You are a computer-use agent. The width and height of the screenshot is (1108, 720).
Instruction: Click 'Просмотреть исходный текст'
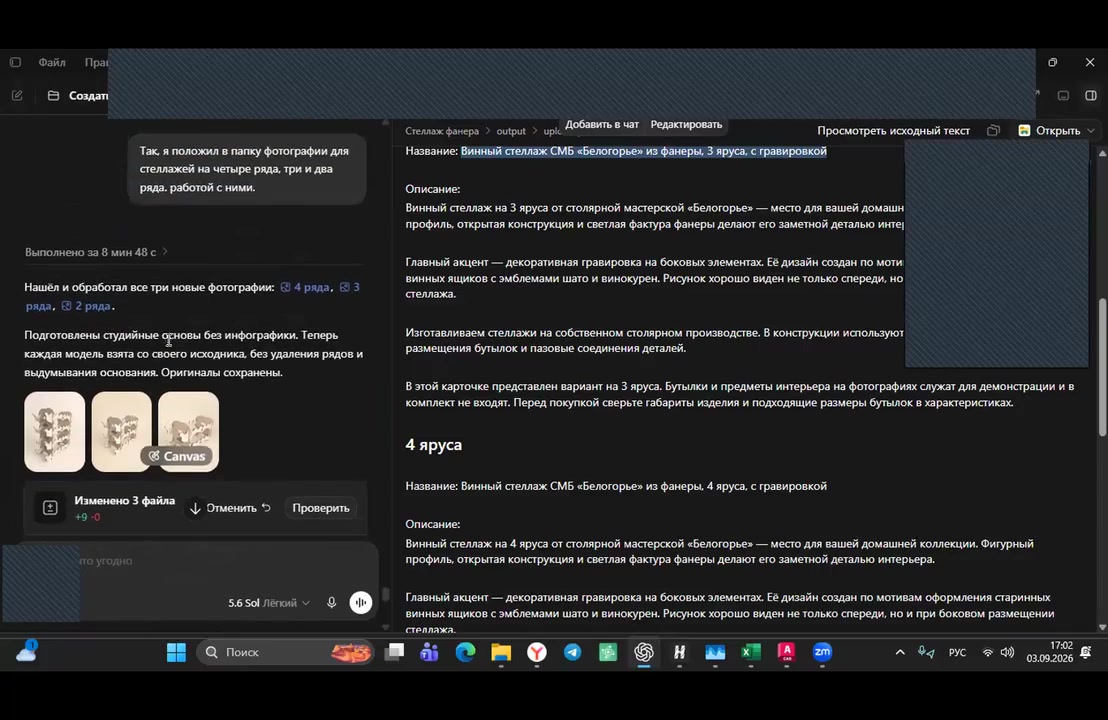click(893, 131)
